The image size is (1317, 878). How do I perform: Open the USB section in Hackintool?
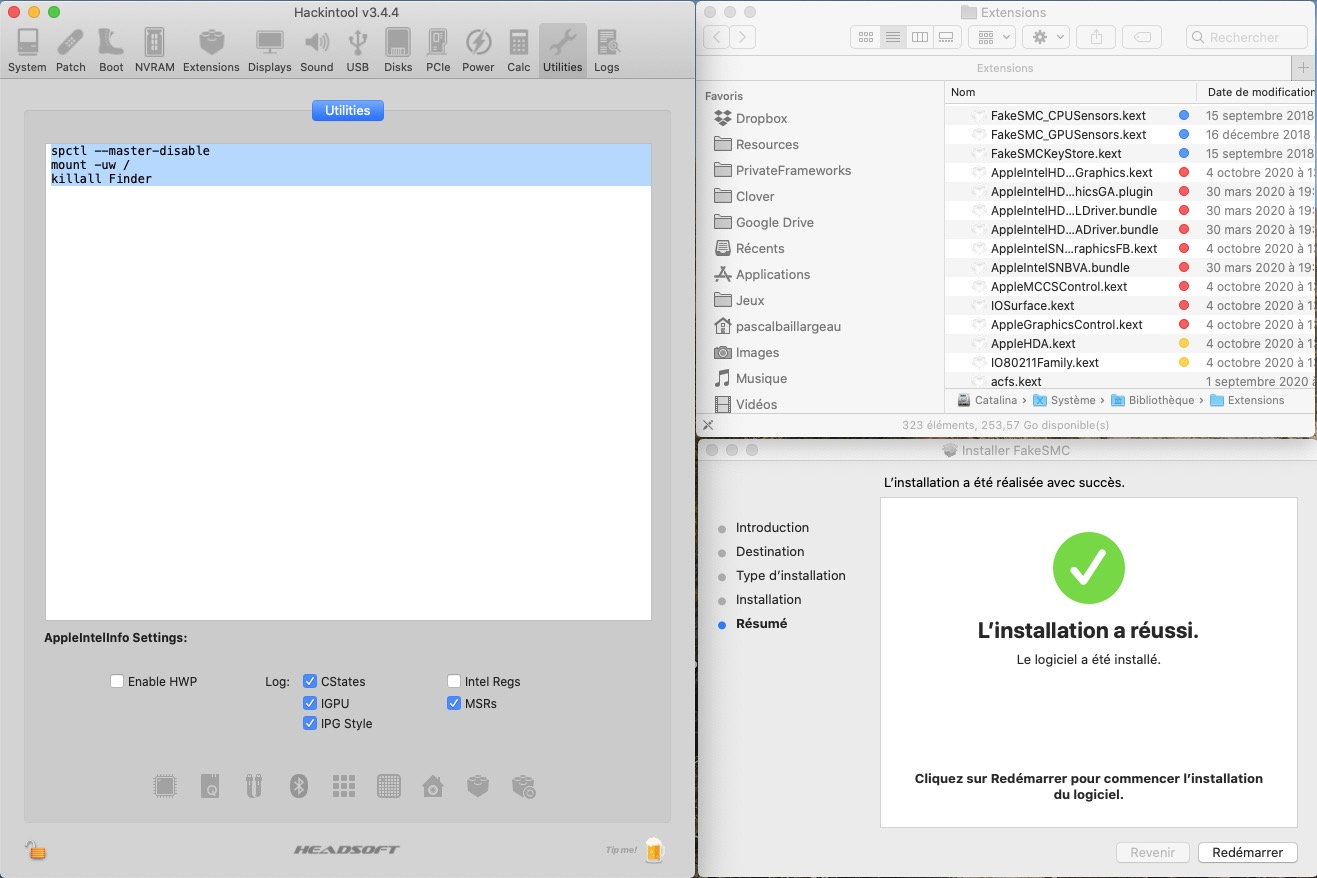click(358, 50)
